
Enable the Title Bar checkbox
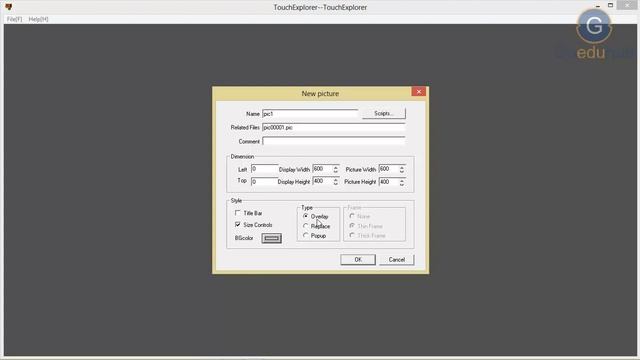pos(238,213)
